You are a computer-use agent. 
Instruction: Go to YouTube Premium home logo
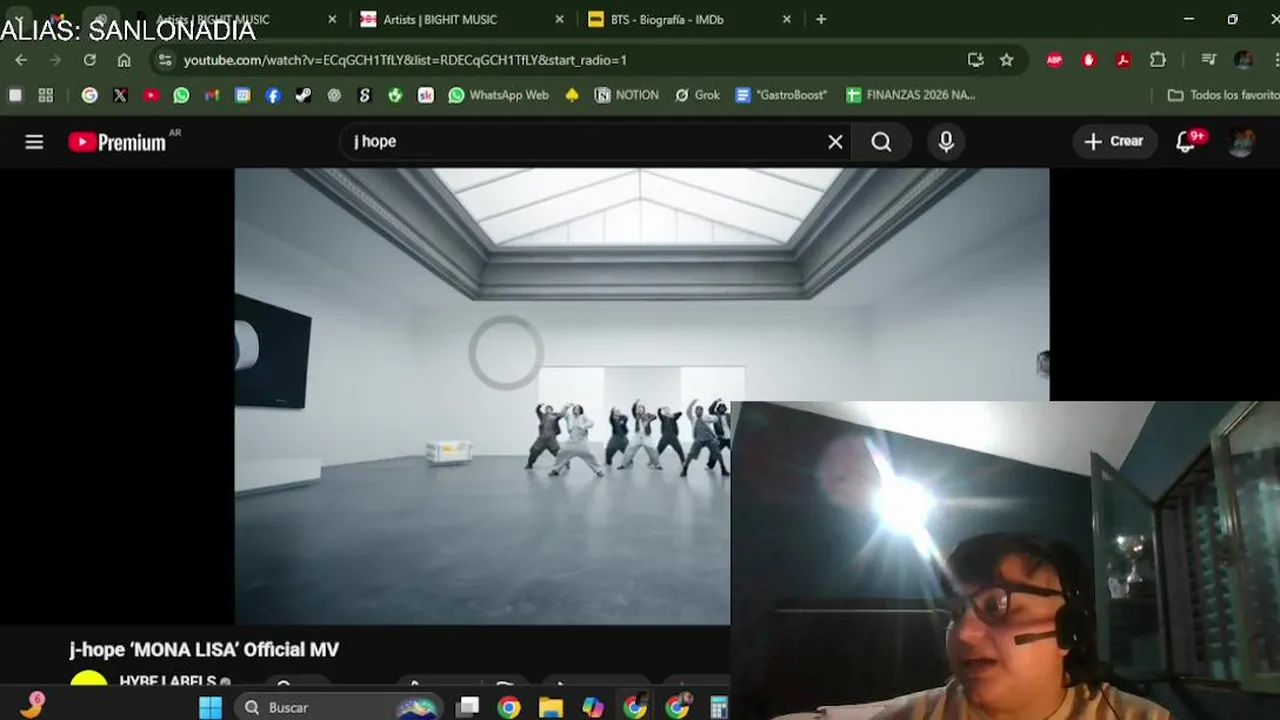click(x=118, y=142)
